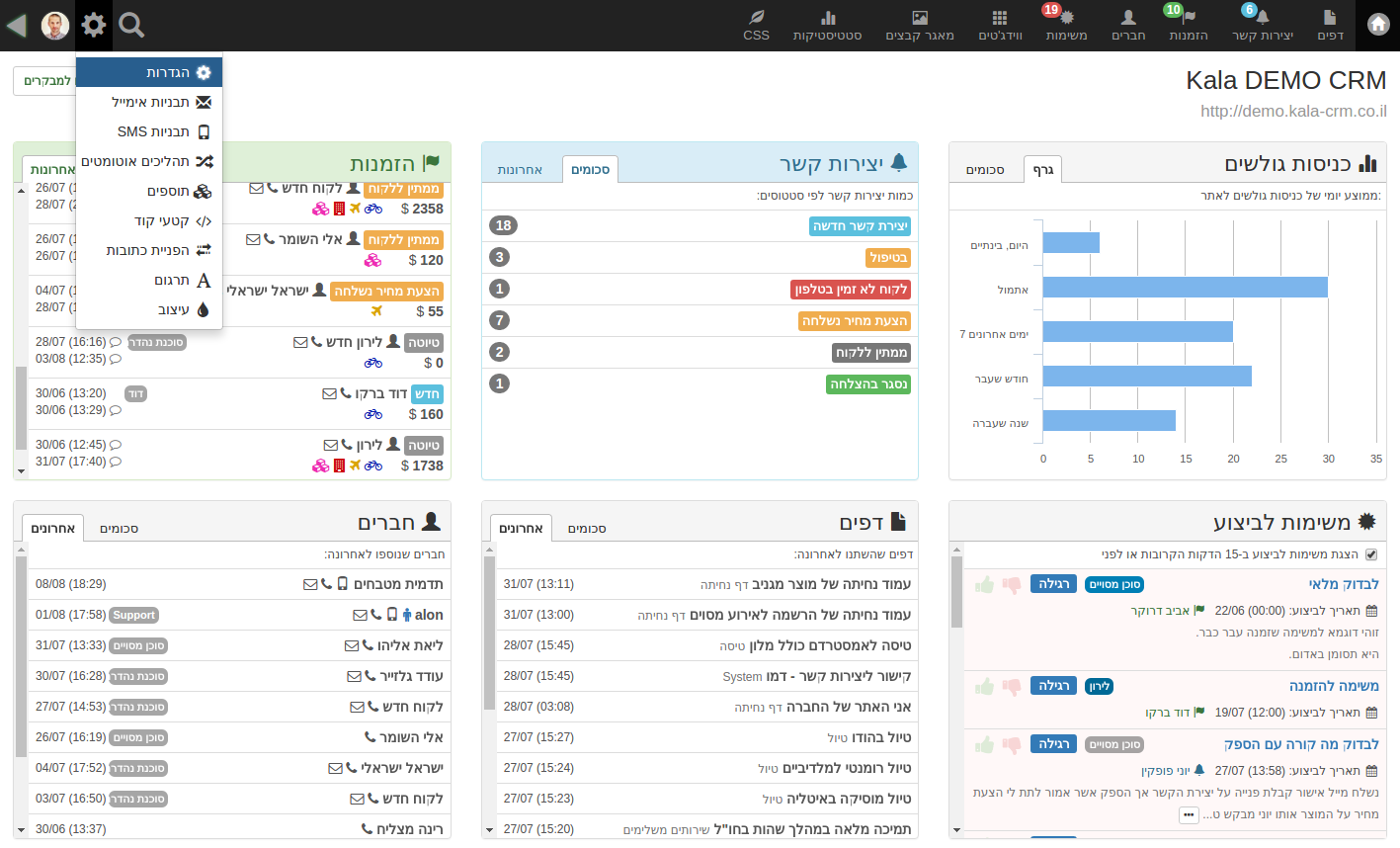Click the אתמול bar in the visitors chart
This screenshot has width=1400, height=848.
(1186, 288)
